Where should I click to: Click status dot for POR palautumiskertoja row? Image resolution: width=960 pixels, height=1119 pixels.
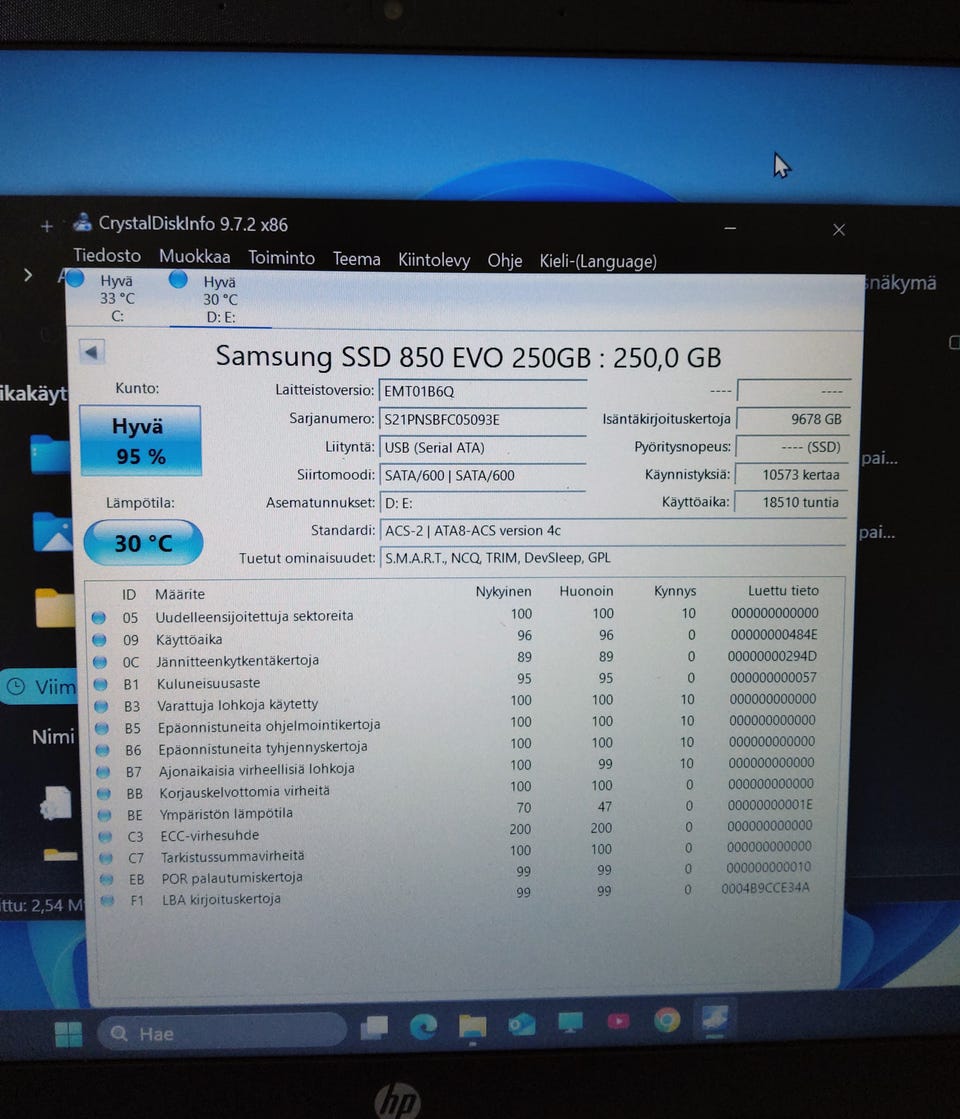click(107, 879)
